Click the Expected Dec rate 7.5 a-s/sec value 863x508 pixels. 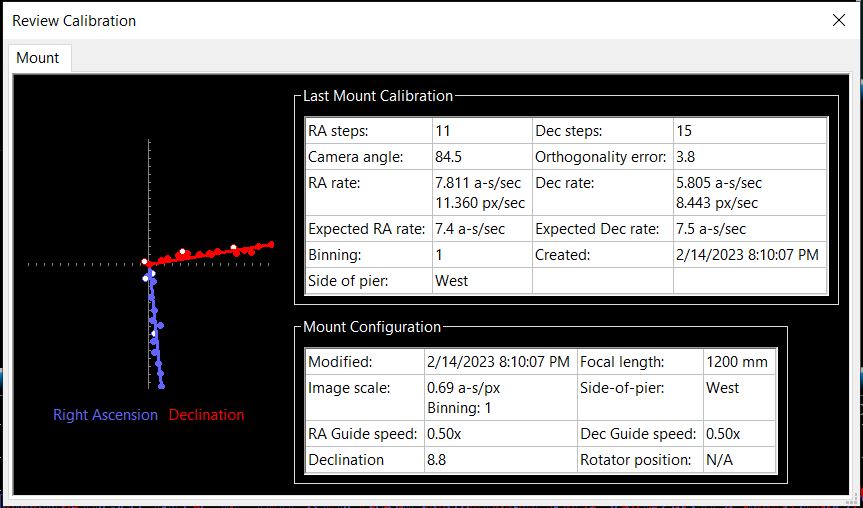tap(711, 229)
